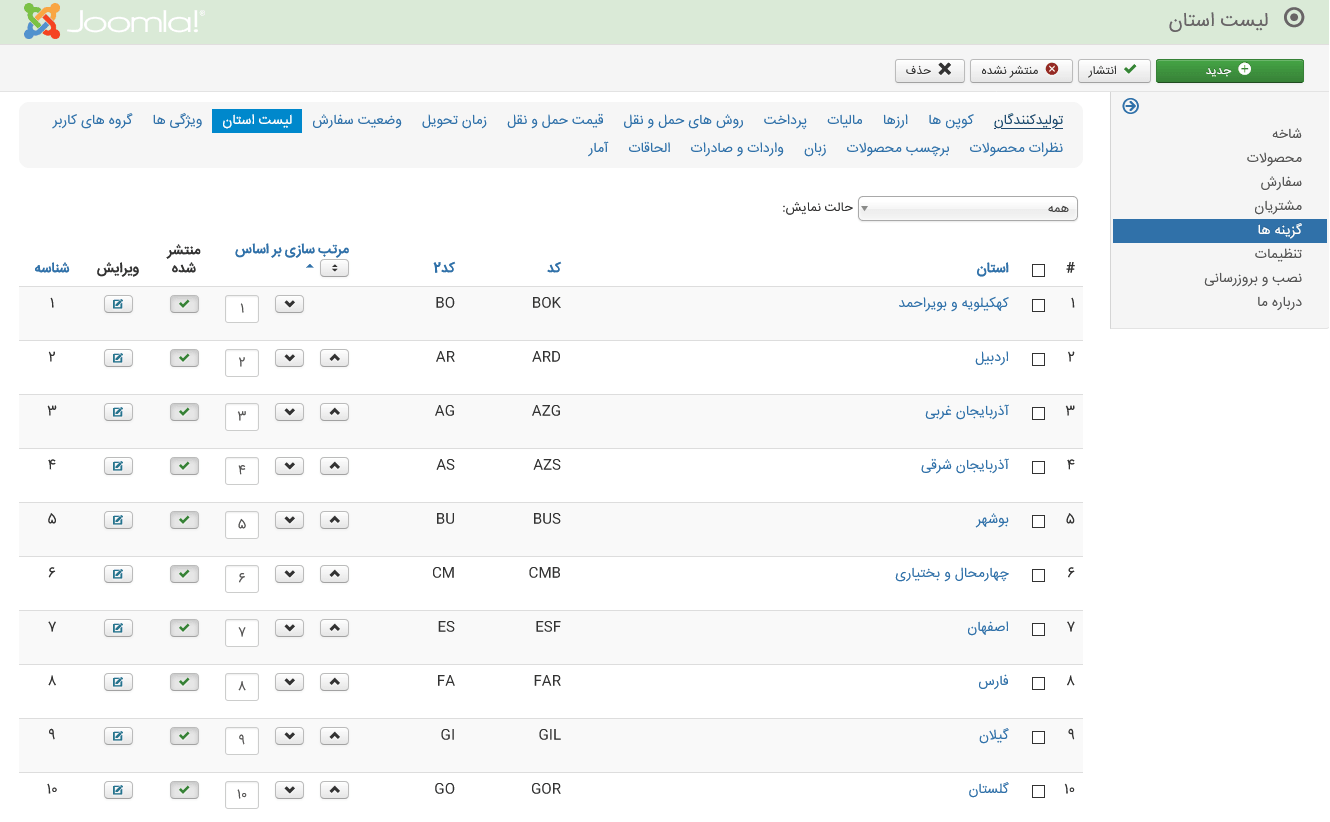Click the Joomla logo
Screen dimensions: 1330x822
pos(113,22)
